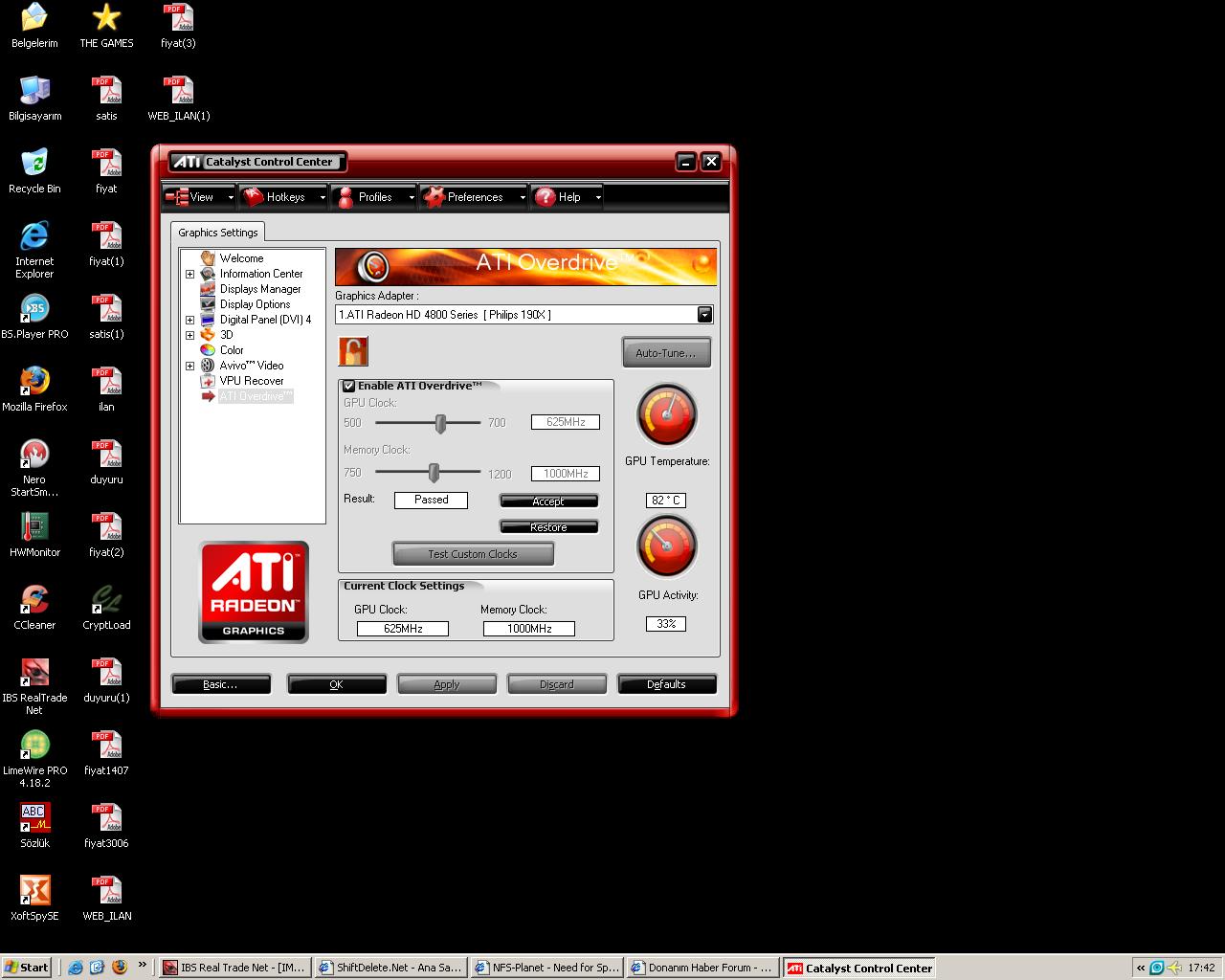Screen dimensions: 1225x980
Task: Open WEB_ILAN(1) PDF file
Action: click(178, 99)
